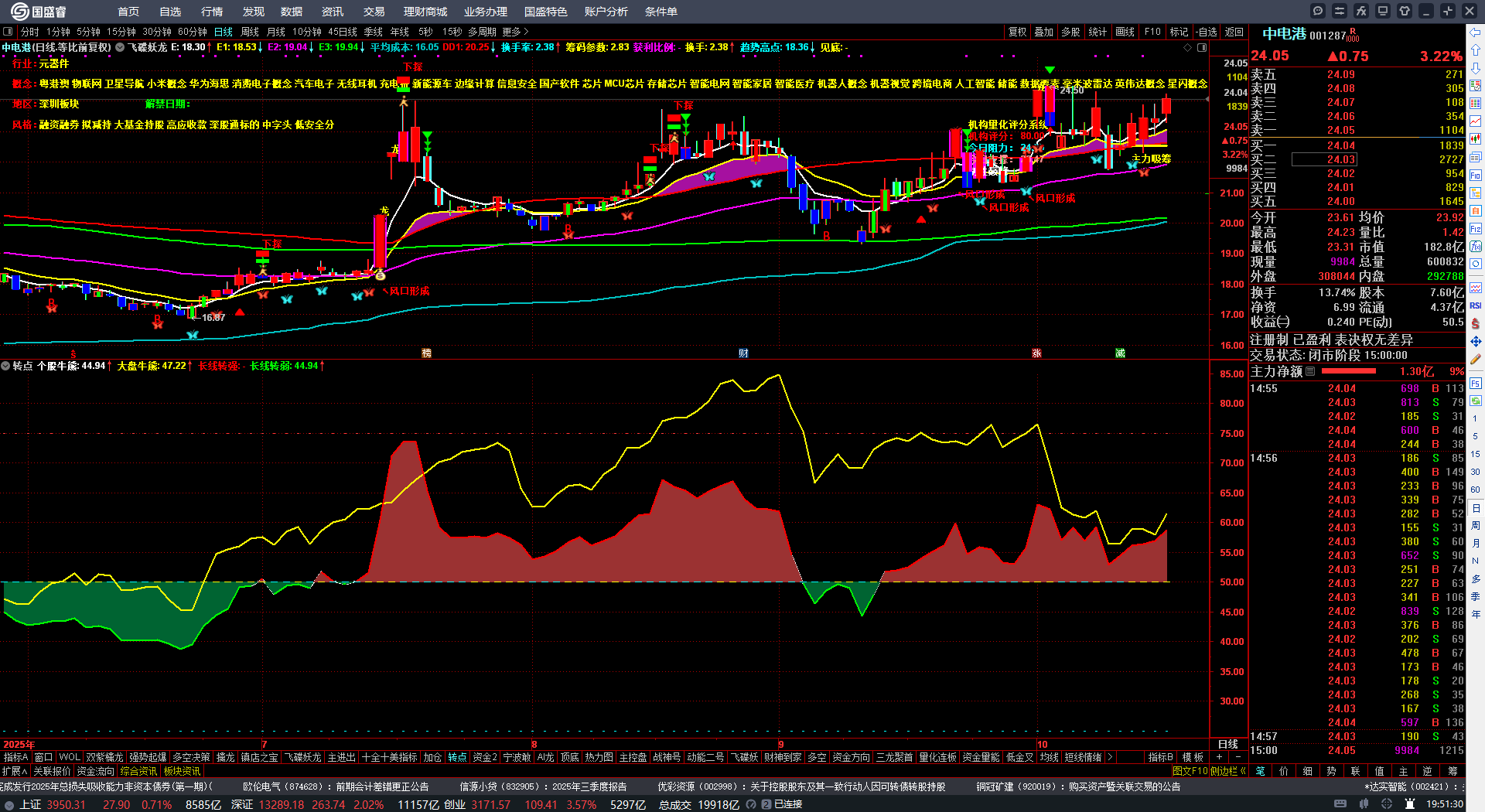Open the candlestick chart icon in right sidebar
This screenshot has height=812, width=1485.
pyautogui.click(x=1476, y=139)
